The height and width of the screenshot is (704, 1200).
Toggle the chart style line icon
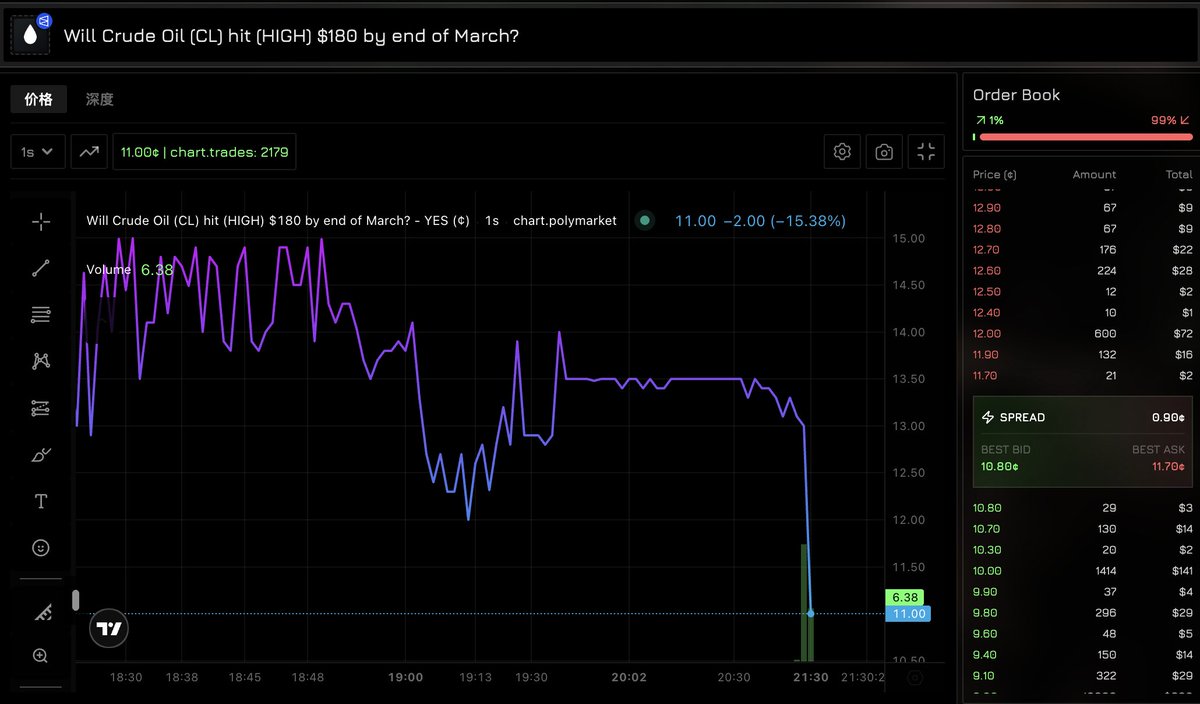pyautogui.click(x=88, y=151)
